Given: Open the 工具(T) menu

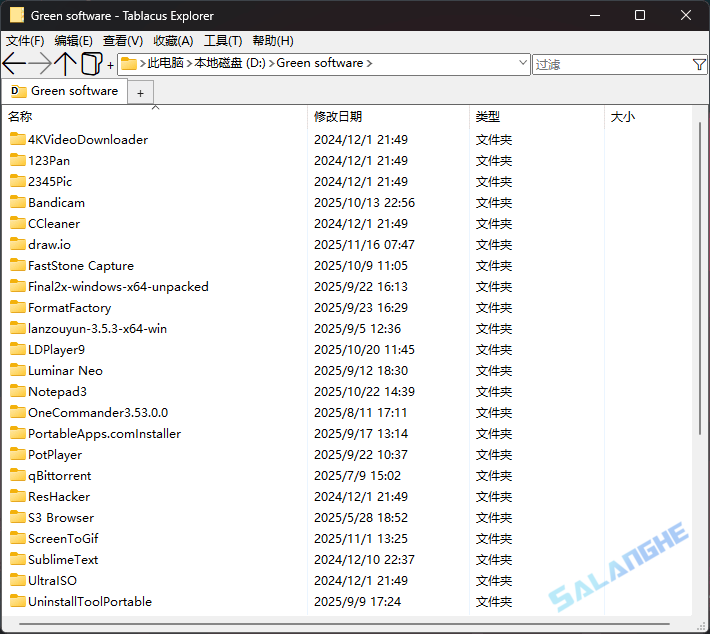Looking at the screenshot, I should click(x=223, y=41).
